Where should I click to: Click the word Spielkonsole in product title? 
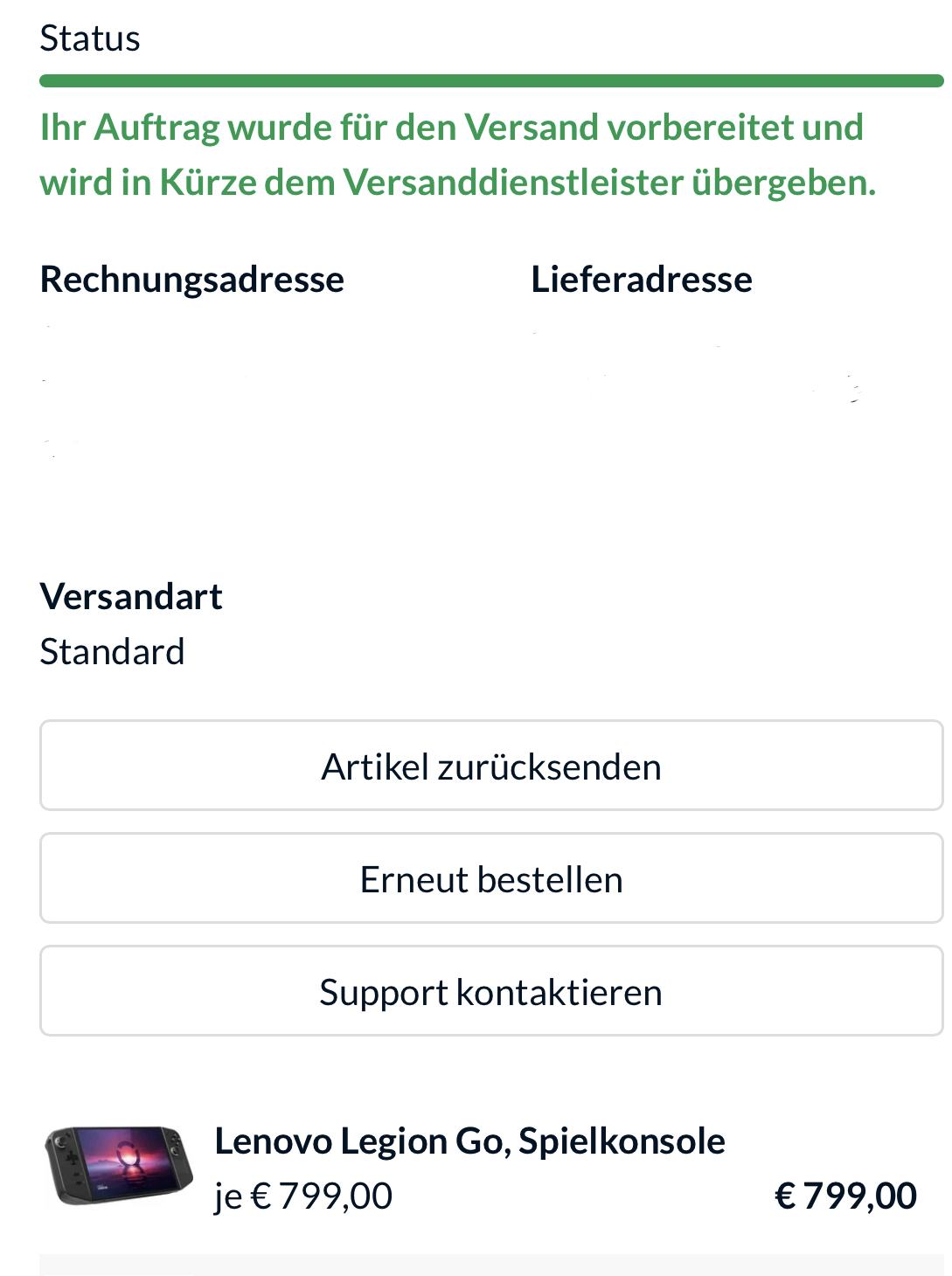(x=622, y=1141)
